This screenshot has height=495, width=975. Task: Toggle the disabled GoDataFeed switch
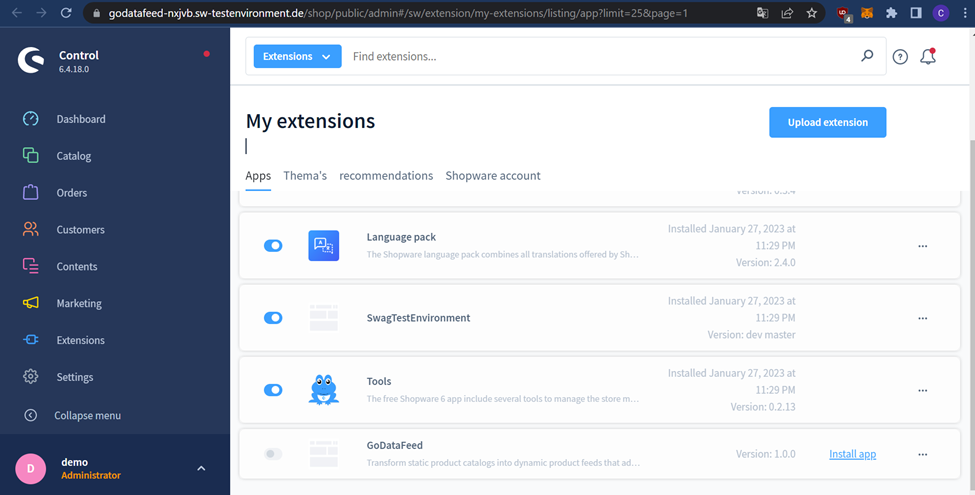click(x=273, y=454)
